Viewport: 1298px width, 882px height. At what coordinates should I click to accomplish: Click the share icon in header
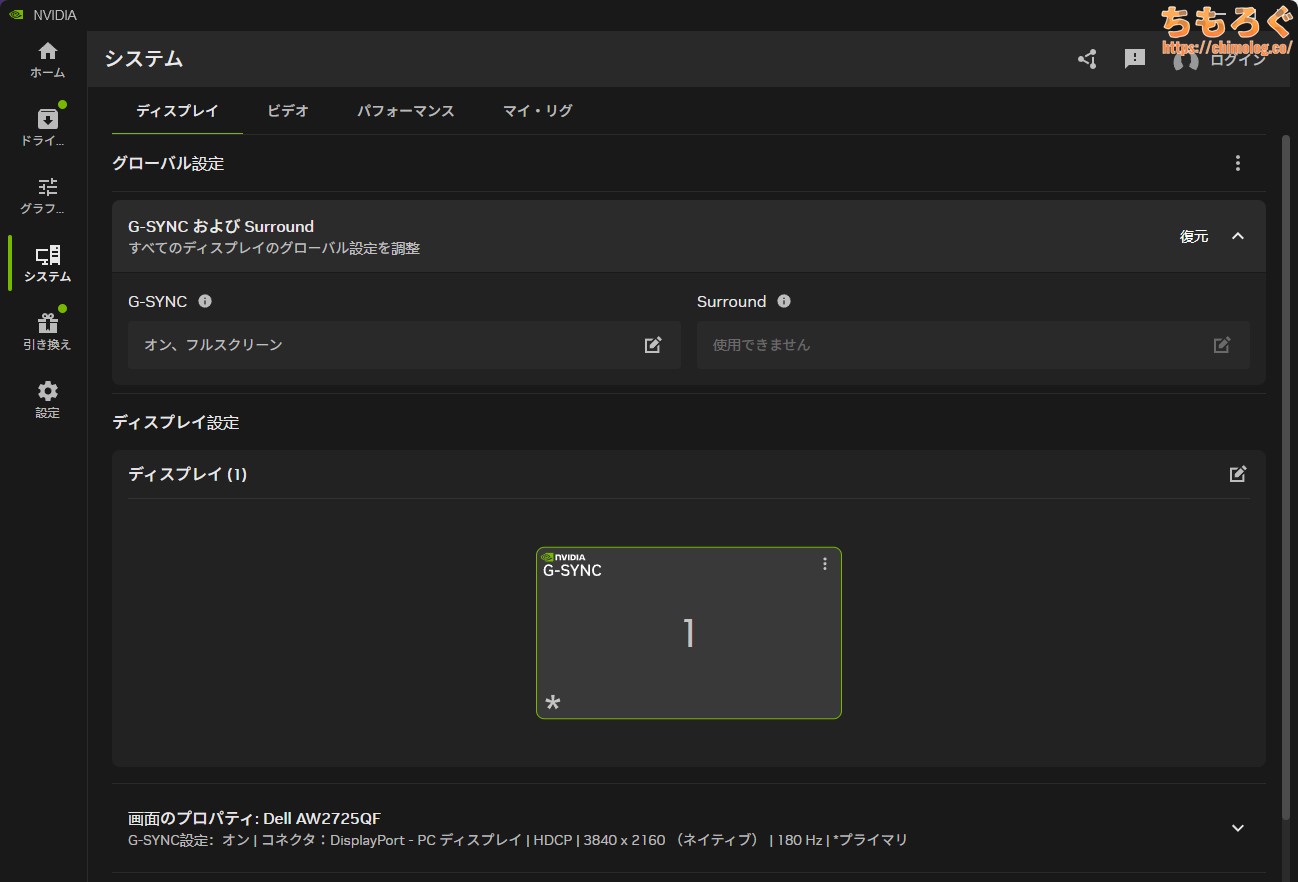(x=1087, y=59)
